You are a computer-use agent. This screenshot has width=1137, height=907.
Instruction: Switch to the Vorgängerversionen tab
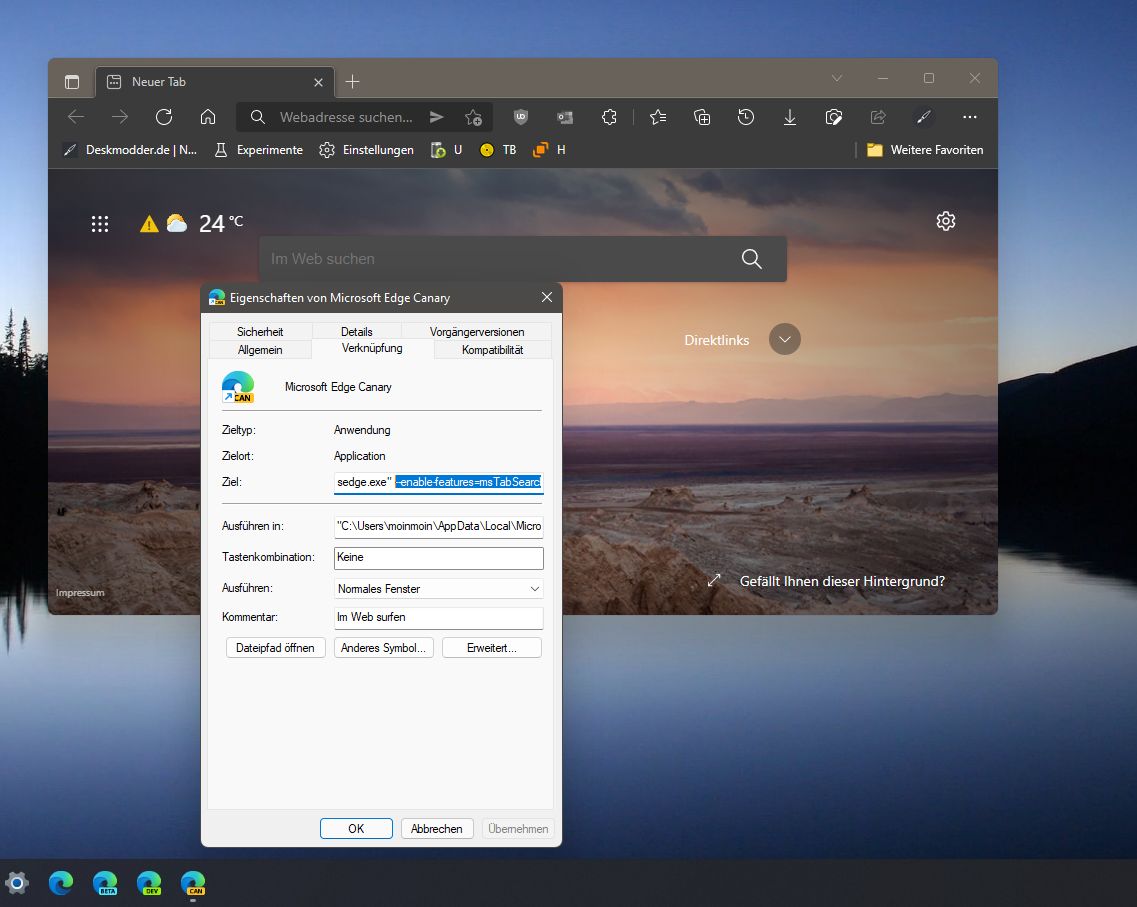point(476,331)
